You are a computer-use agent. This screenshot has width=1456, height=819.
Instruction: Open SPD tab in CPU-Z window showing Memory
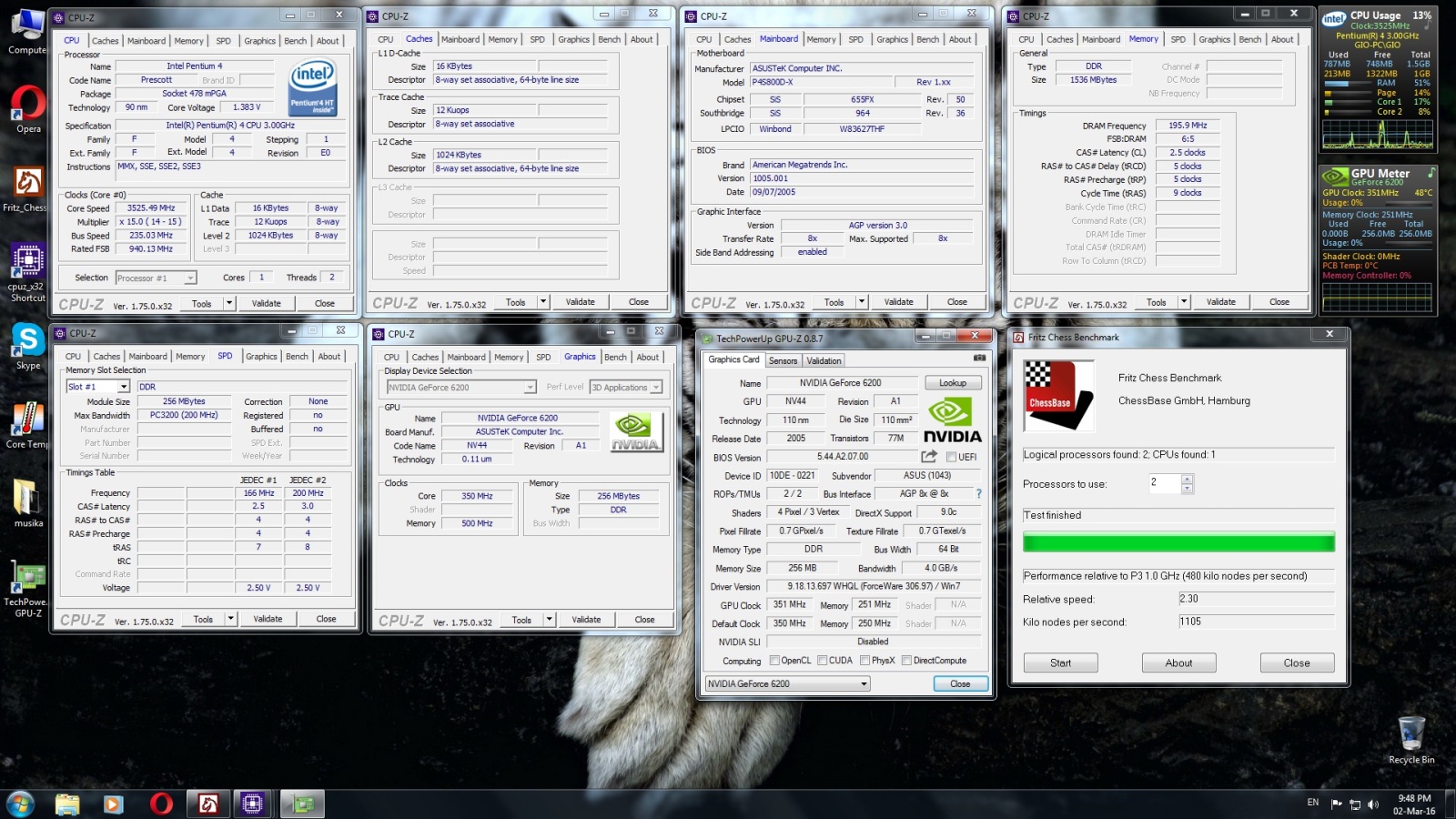pyautogui.click(x=1178, y=39)
